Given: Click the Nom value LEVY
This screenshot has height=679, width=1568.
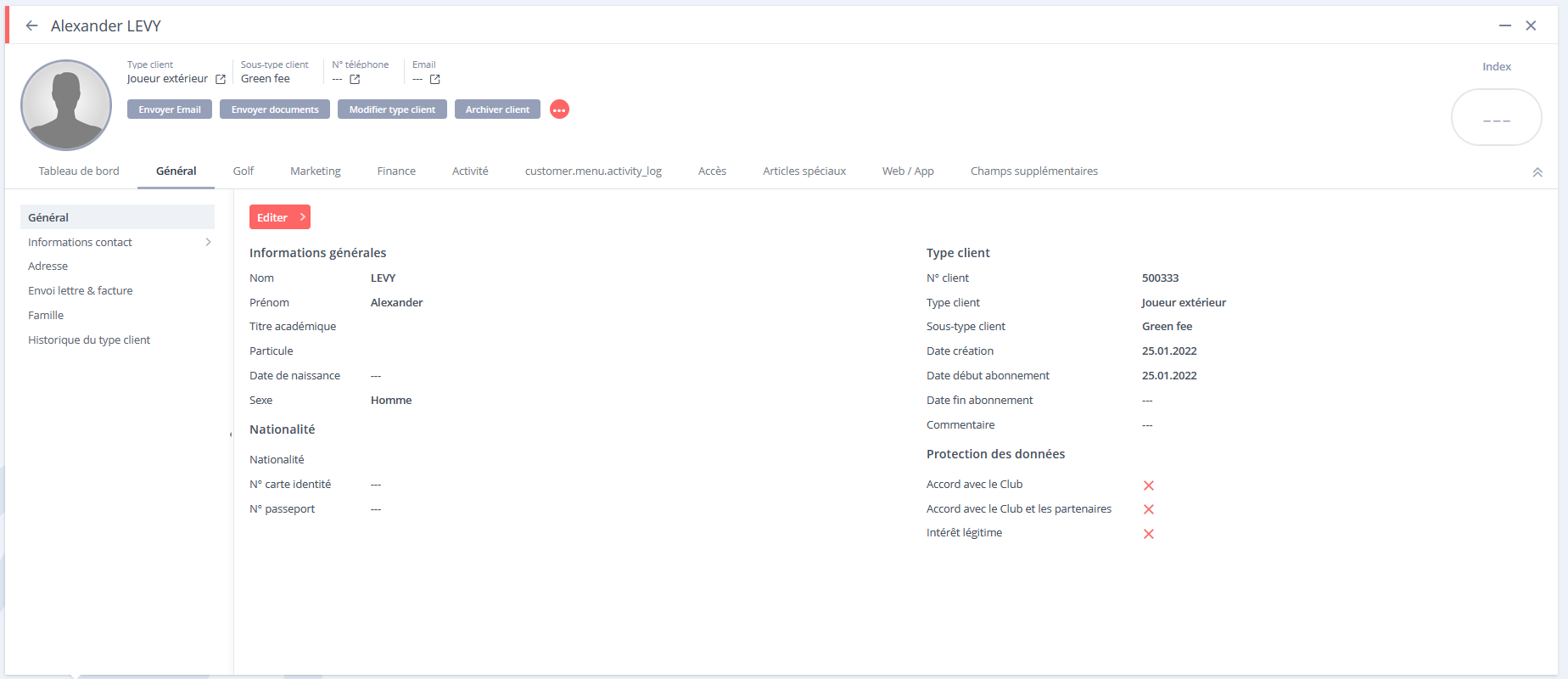Looking at the screenshot, I should [x=383, y=278].
